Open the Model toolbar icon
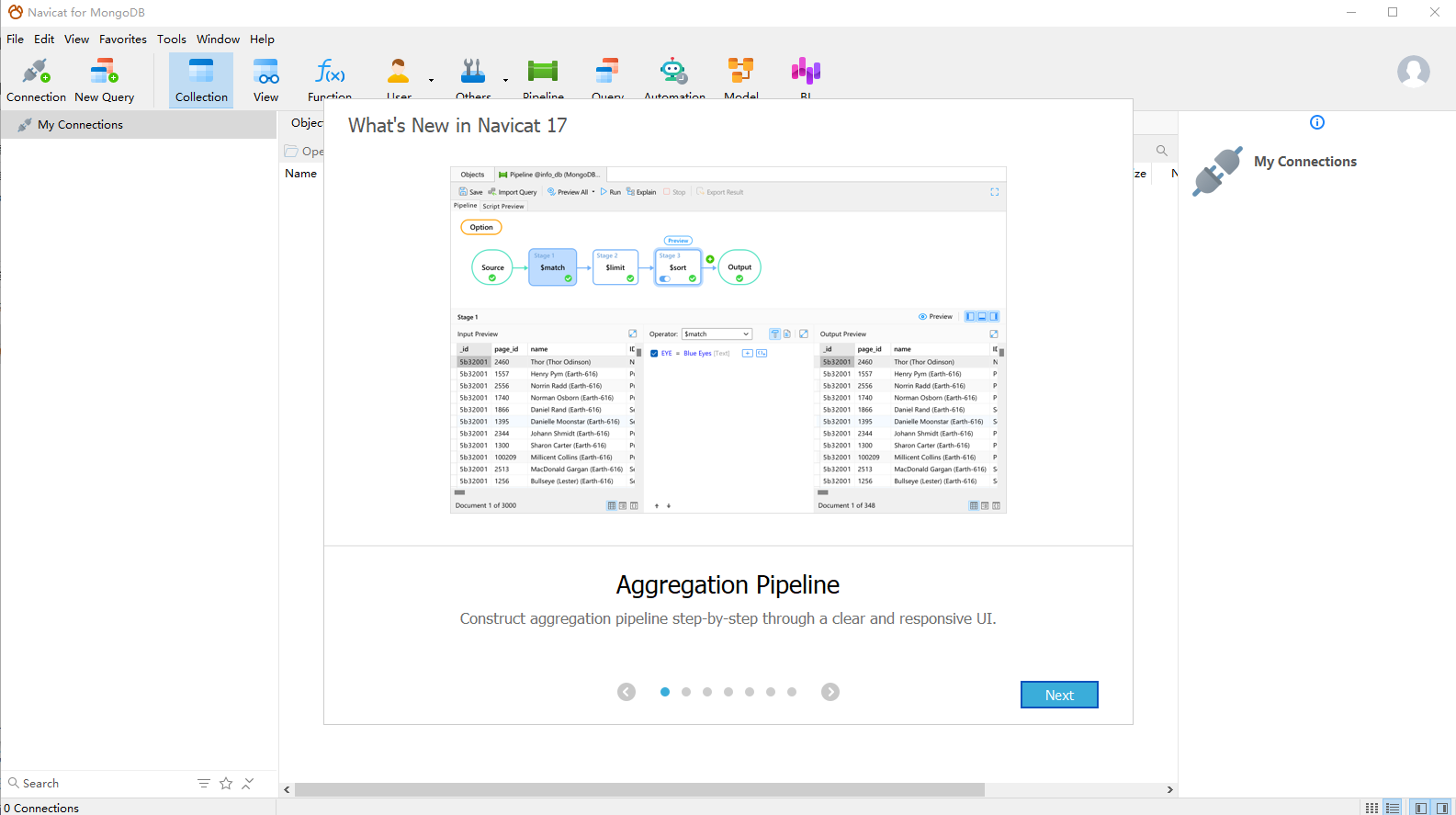Screen dimensions: 1456x815 click(x=740, y=72)
